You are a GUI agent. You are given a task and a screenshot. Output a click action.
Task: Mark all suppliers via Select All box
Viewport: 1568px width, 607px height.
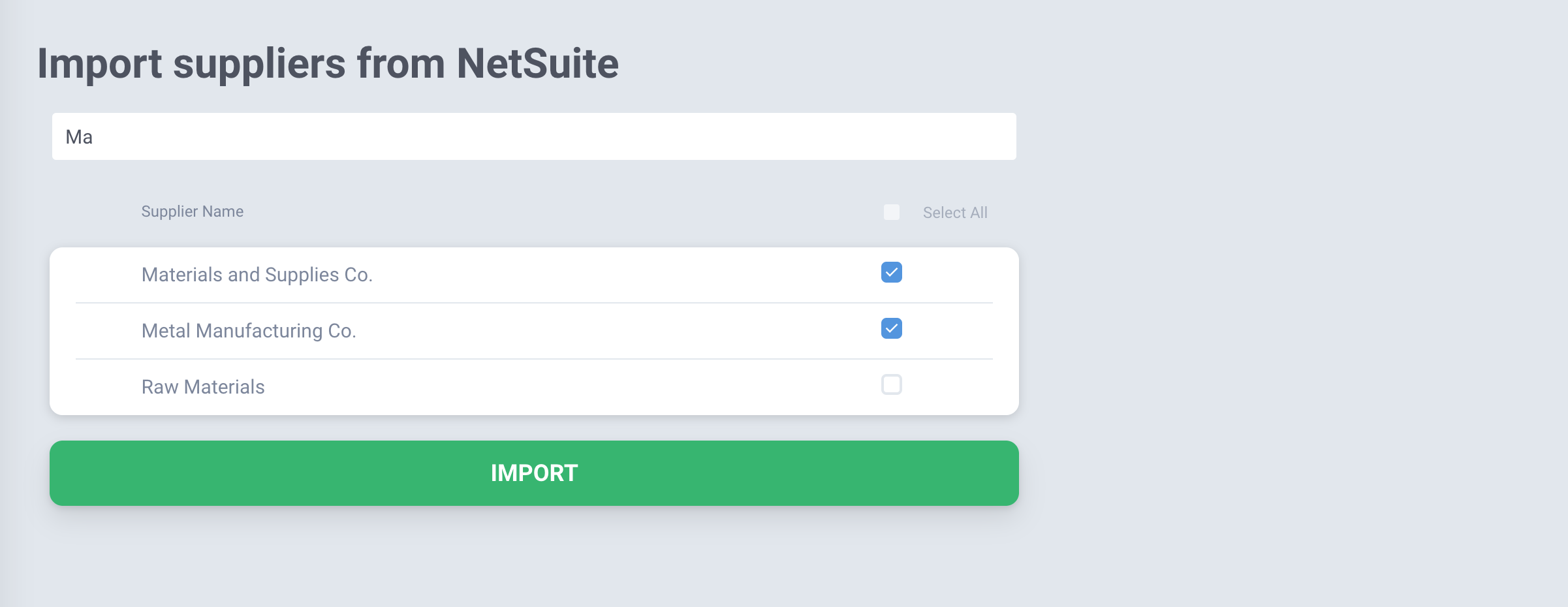coord(891,212)
